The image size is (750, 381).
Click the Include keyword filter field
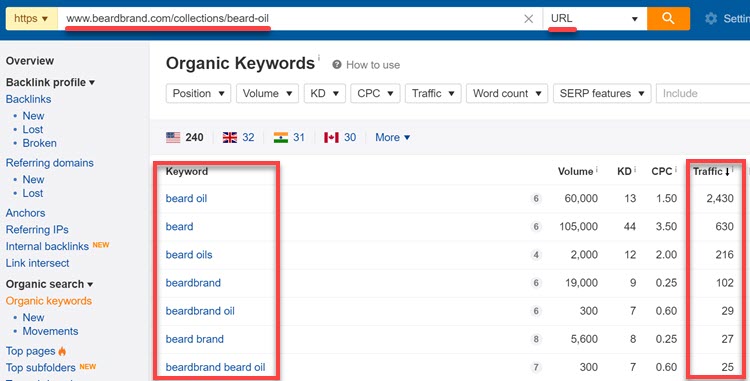[x=703, y=93]
